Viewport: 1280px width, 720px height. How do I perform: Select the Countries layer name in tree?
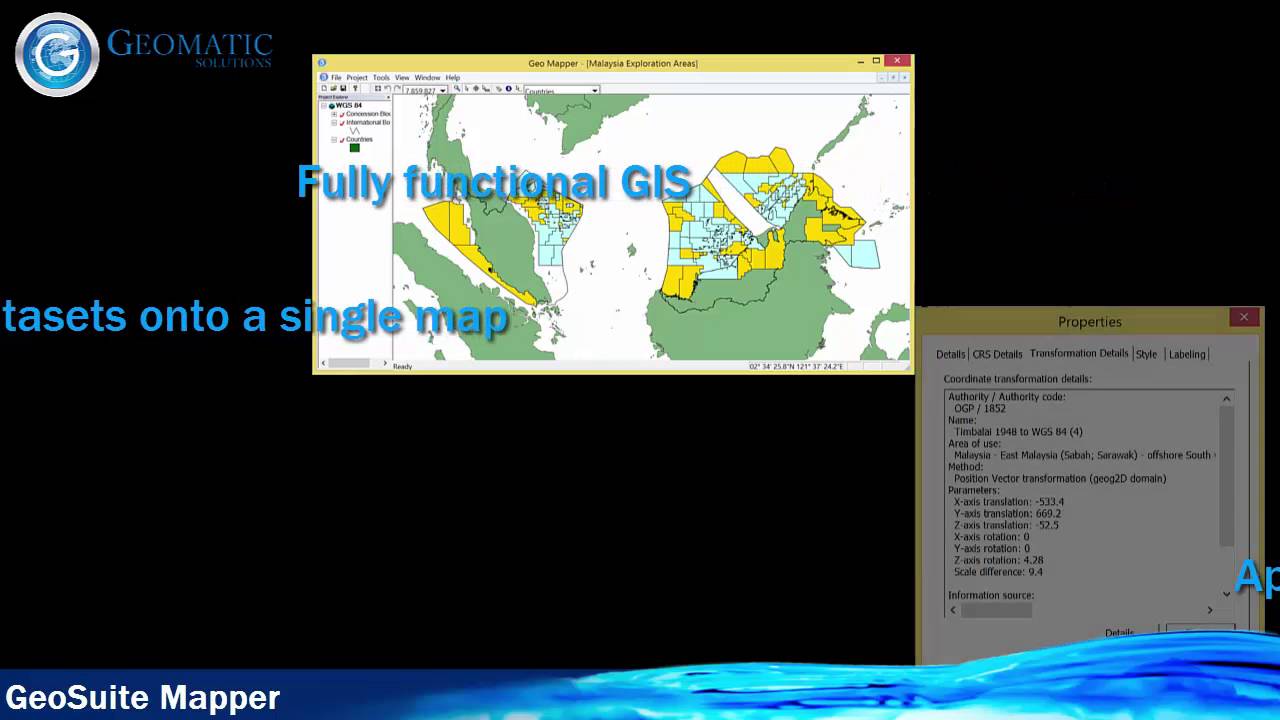tap(360, 140)
